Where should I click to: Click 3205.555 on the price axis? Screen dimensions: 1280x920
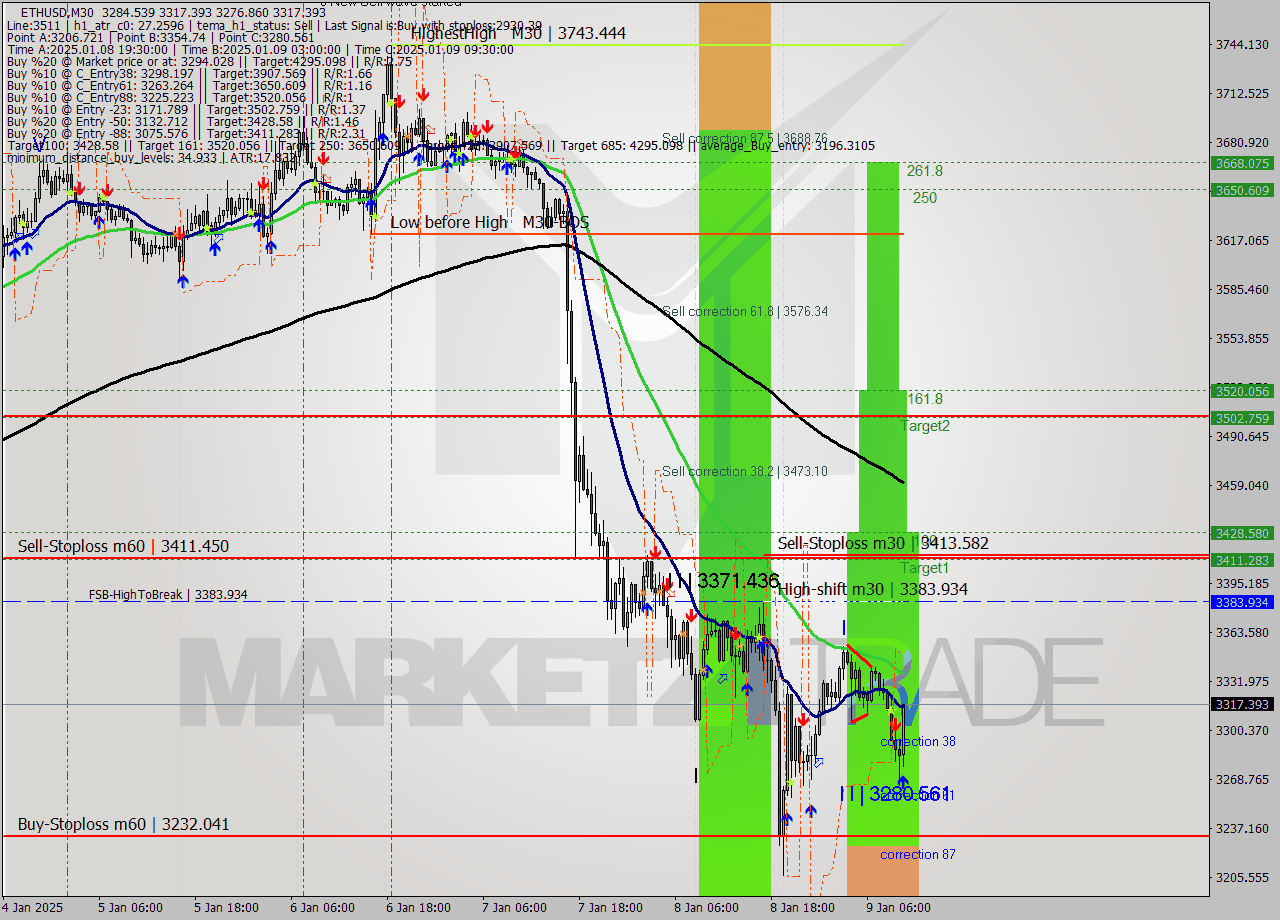1242,877
